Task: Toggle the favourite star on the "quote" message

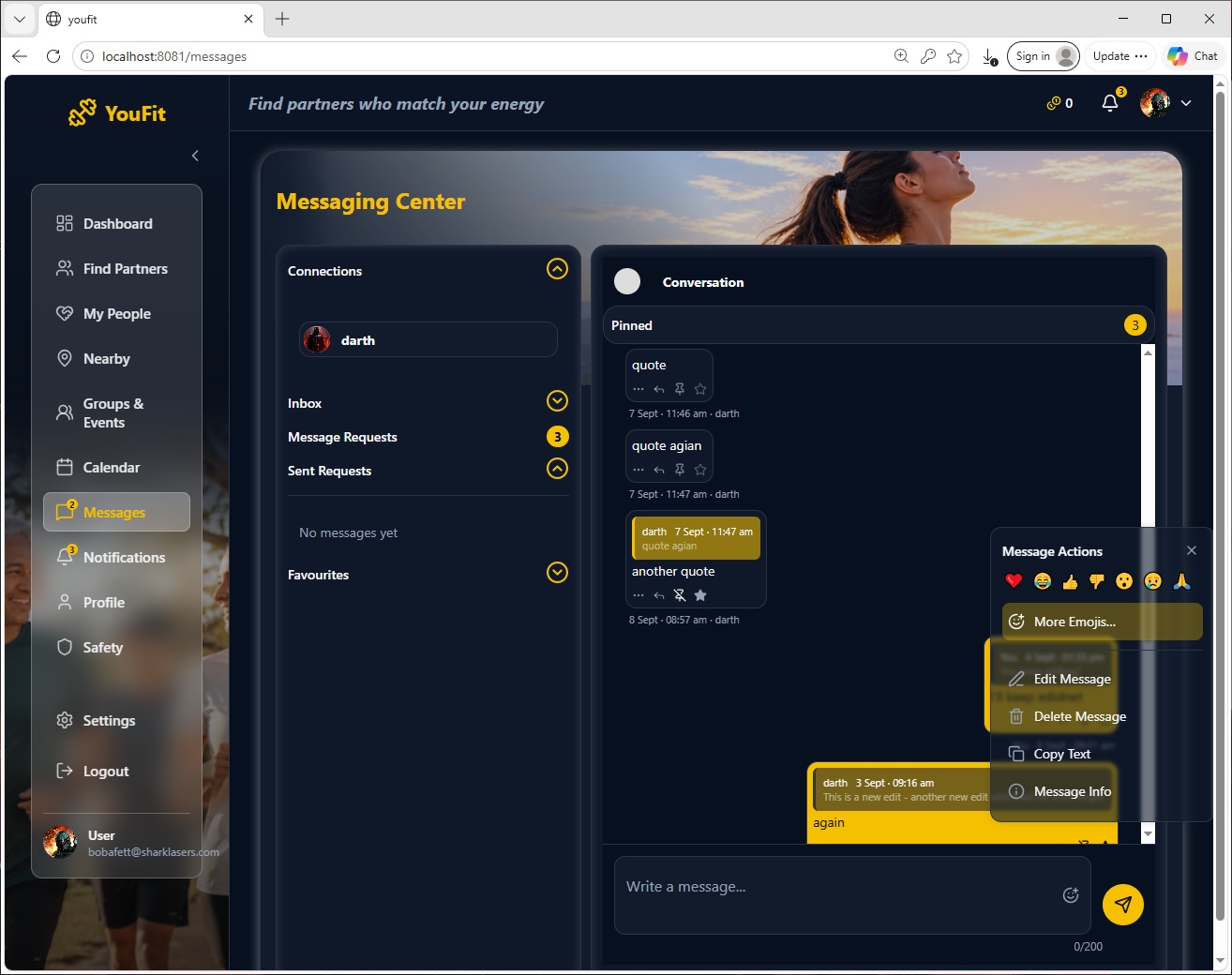Action: point(700,389)
